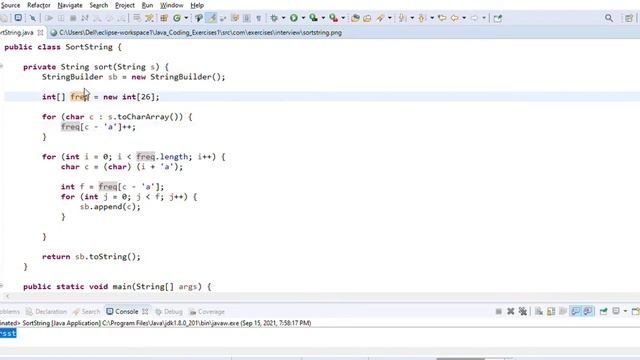The image size is (640, 360).
Task: Expand the New Java Class dropdown arrow
Action: tap(186, 18)
